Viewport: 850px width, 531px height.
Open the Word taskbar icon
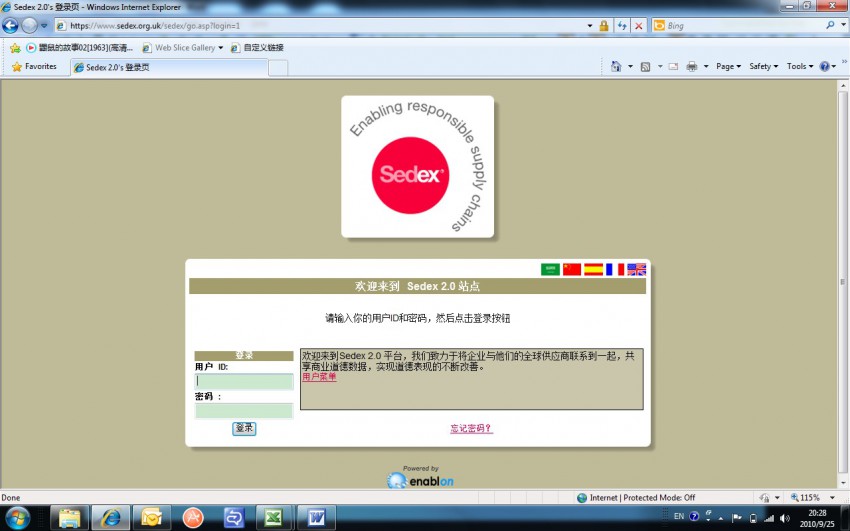click(x=315, y=518)
